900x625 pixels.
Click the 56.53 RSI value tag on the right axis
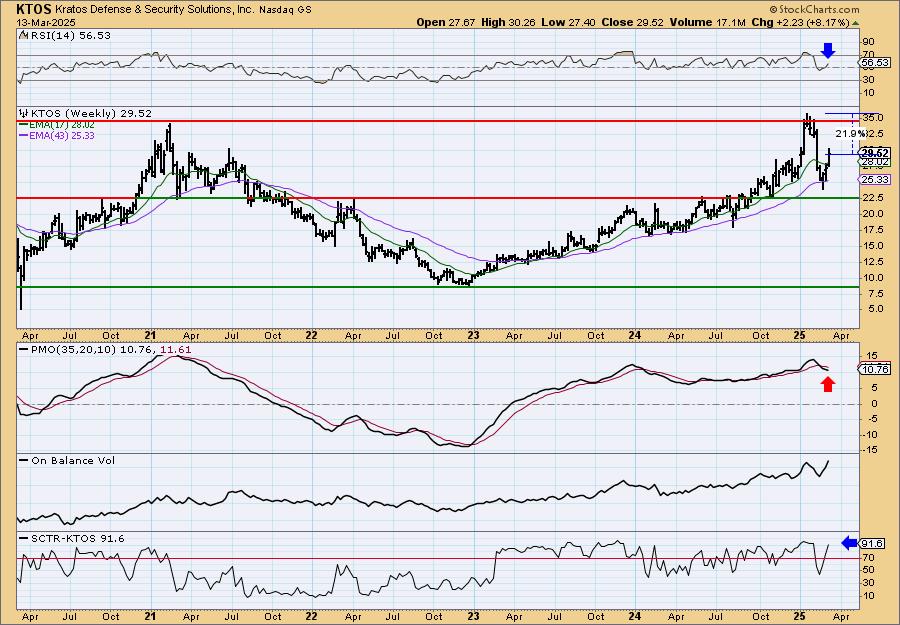pyautogui.click(x=875, y=63)
